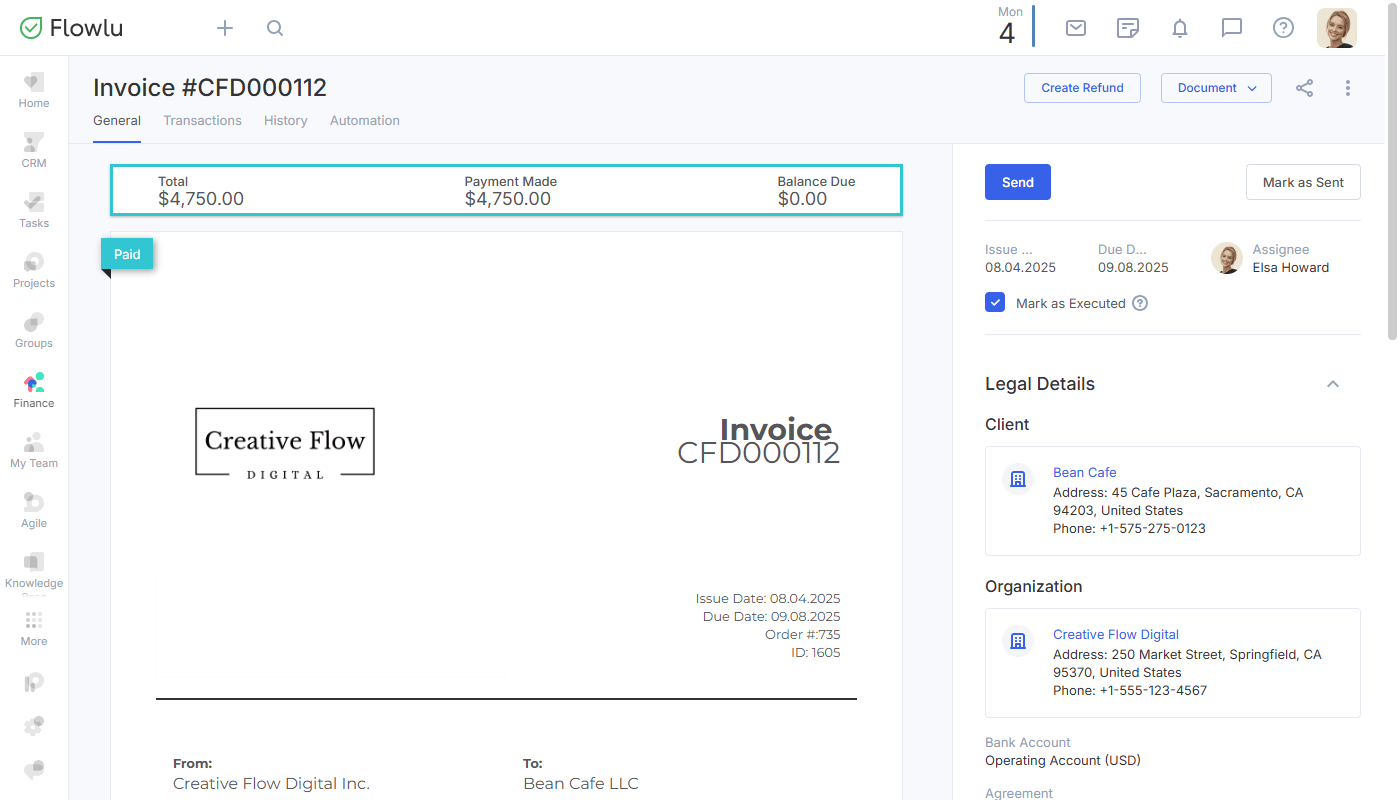Click the Paid status label
This screenshot has height=800, width=1400.
pos(127,254)
